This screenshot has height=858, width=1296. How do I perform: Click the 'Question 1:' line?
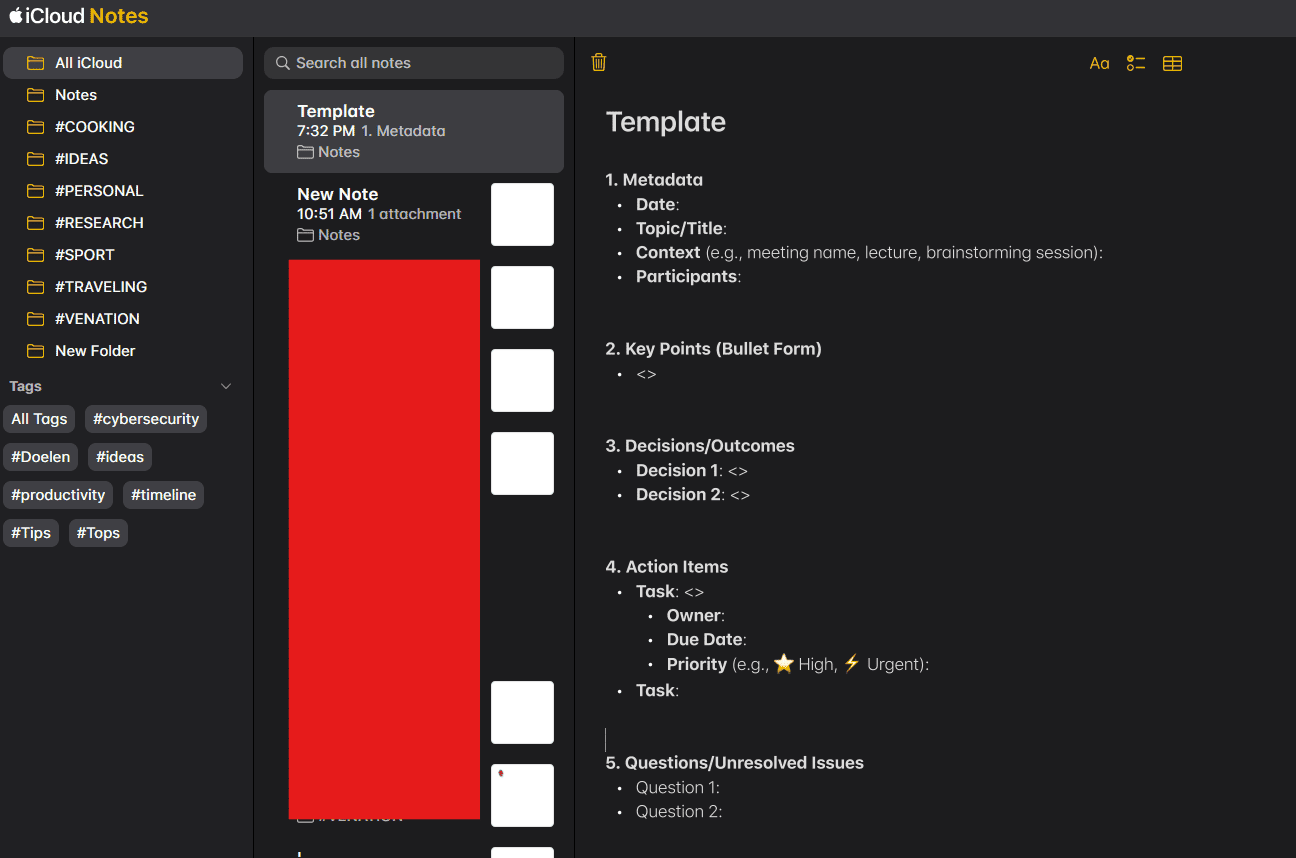678,787
